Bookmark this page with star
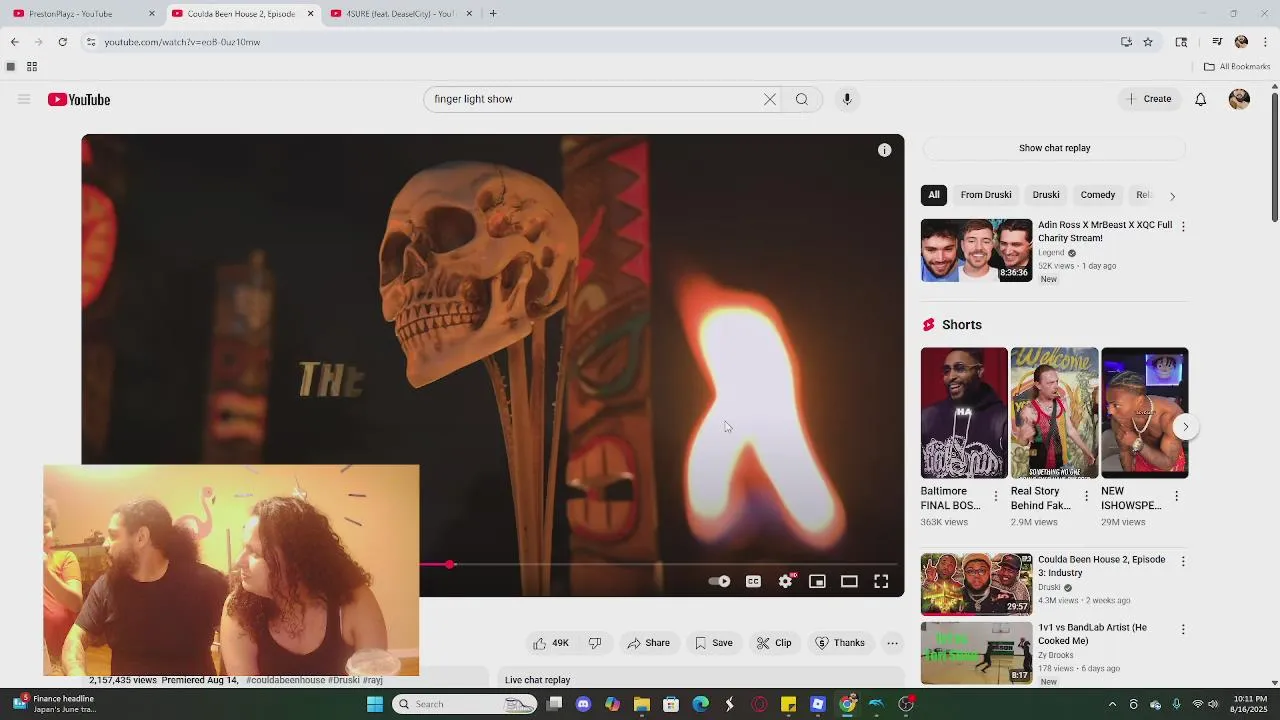1280x720 pixels. click(1148, 42)
